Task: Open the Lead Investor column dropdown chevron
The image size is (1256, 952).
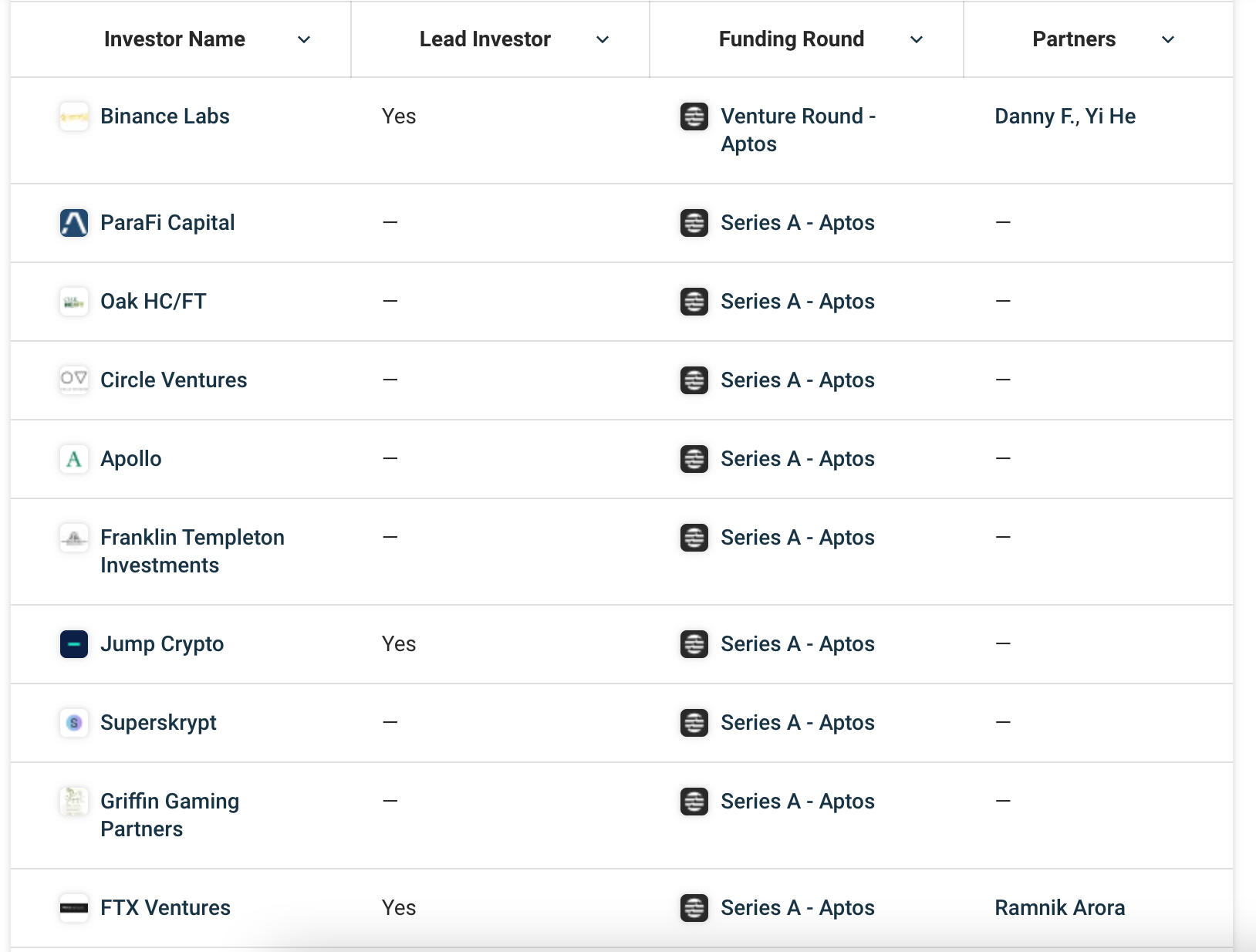Action: point(603,39)
